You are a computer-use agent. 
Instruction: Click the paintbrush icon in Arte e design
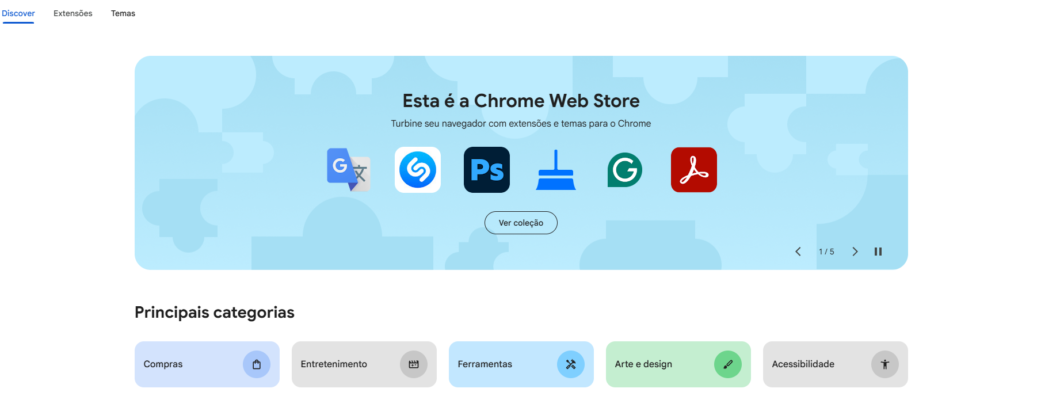coord(727,364)
